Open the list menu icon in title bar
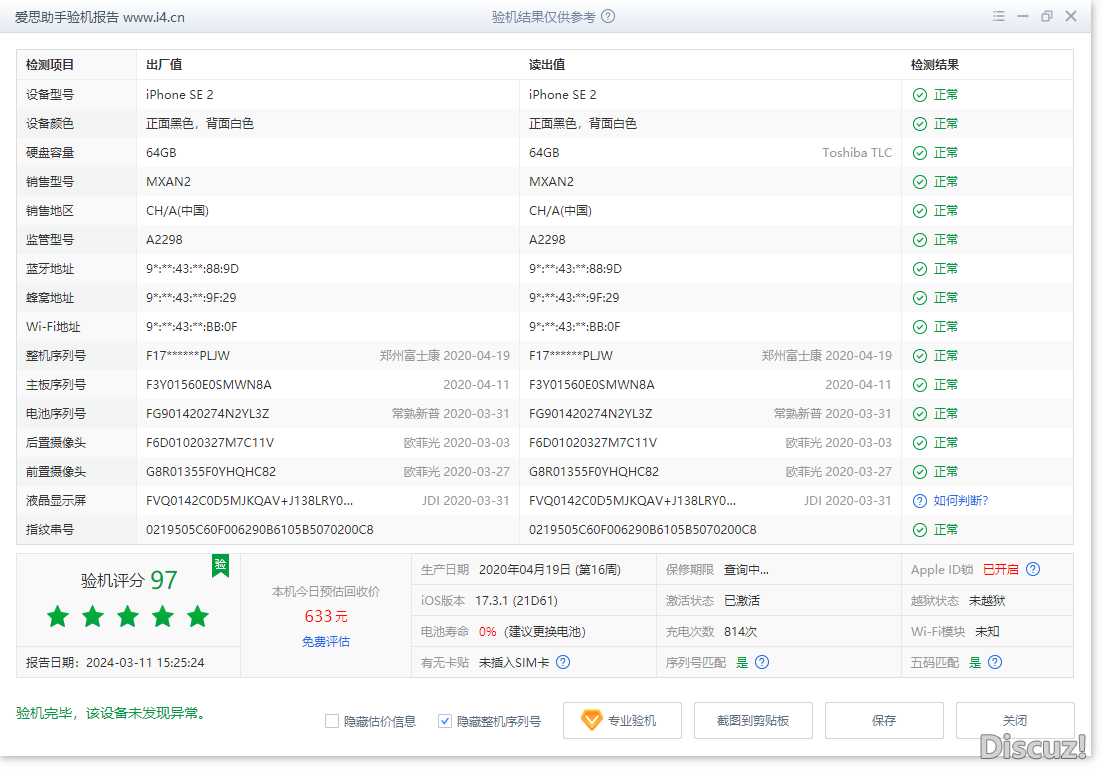 coord(999,16)
